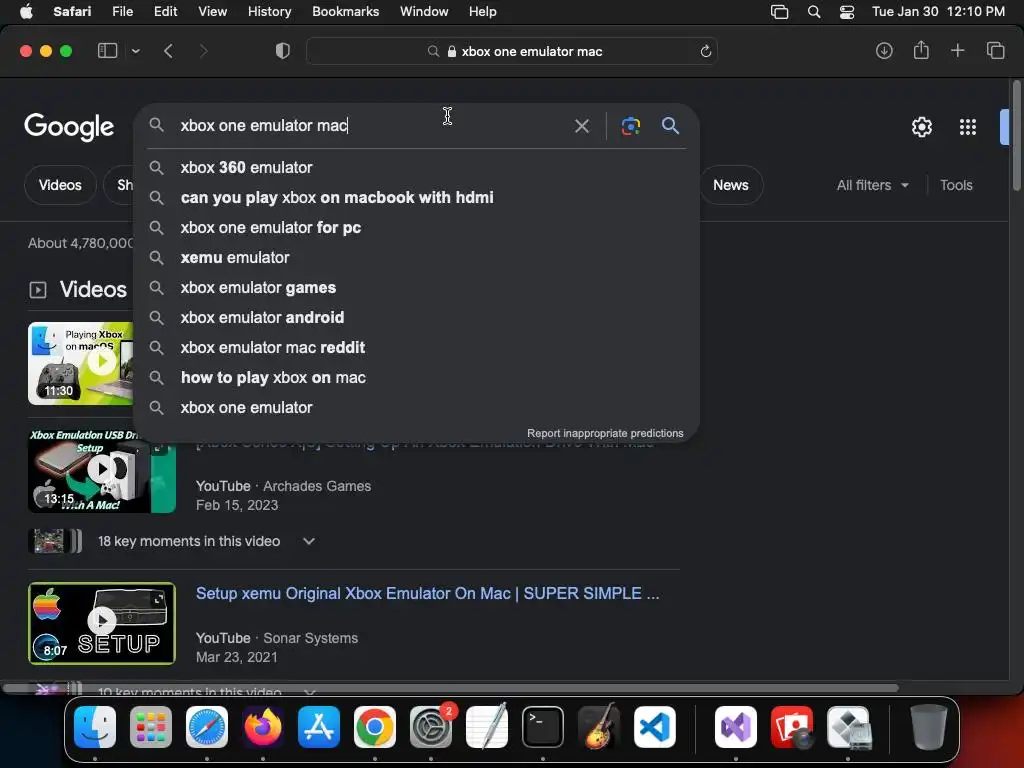Open Safari privacy report shield
Image resolution: width=1024 pixels, height=768 pixels.
click(x=283, y=51)
